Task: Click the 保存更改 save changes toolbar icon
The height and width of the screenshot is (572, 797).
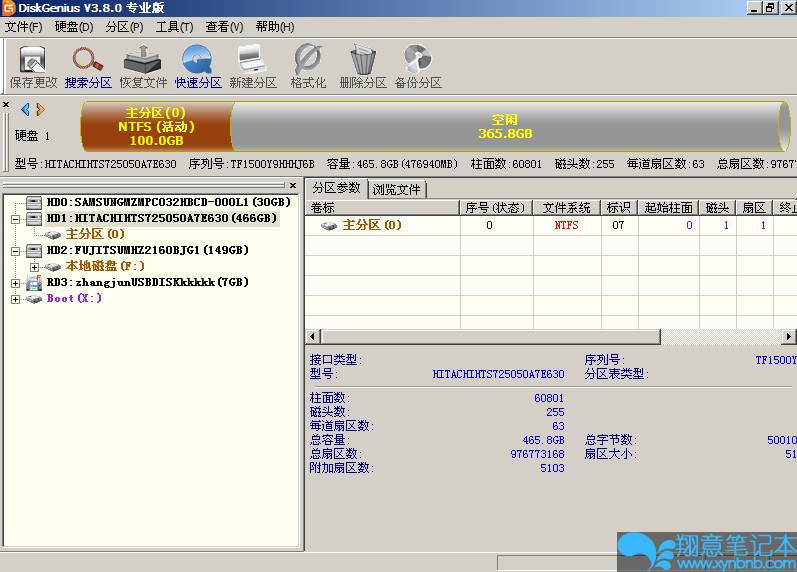Action: click(x=33, y=67)
